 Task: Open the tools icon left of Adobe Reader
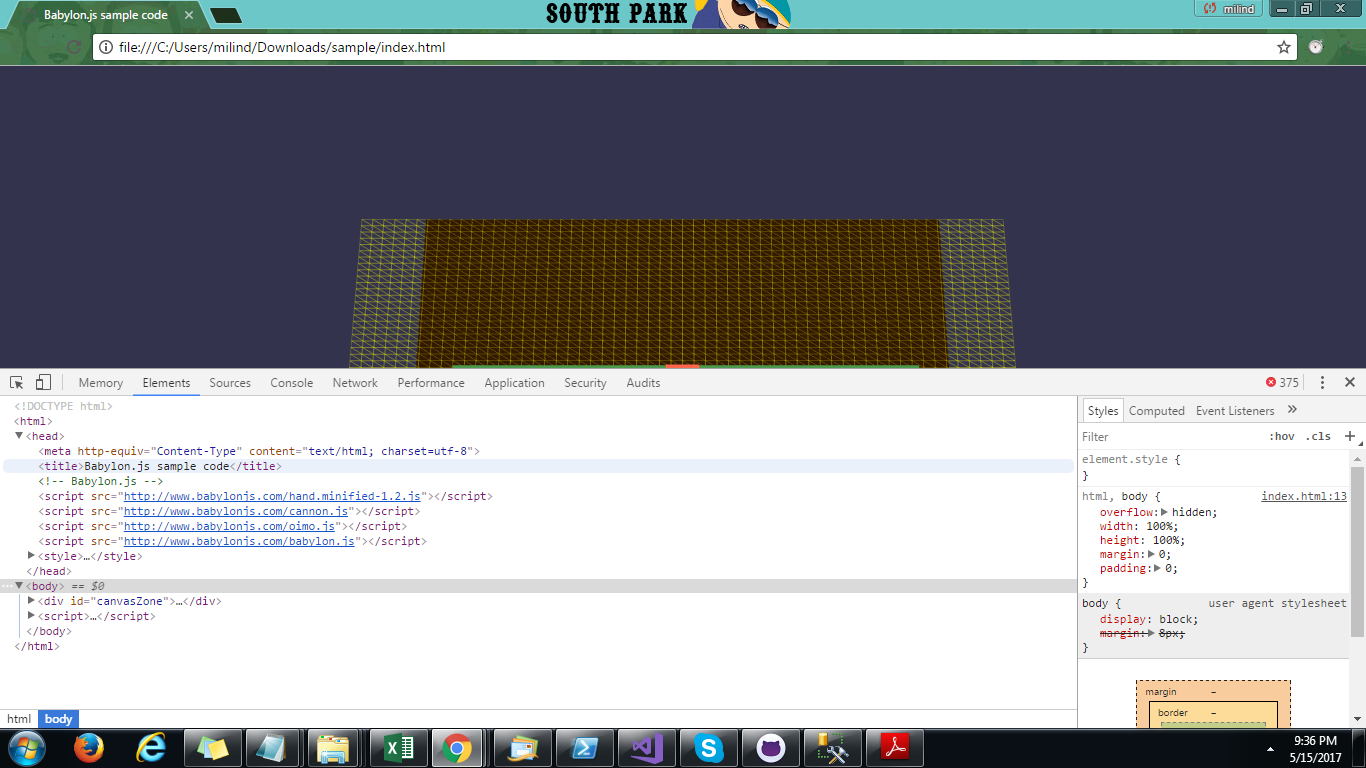[x=832, y=748]
